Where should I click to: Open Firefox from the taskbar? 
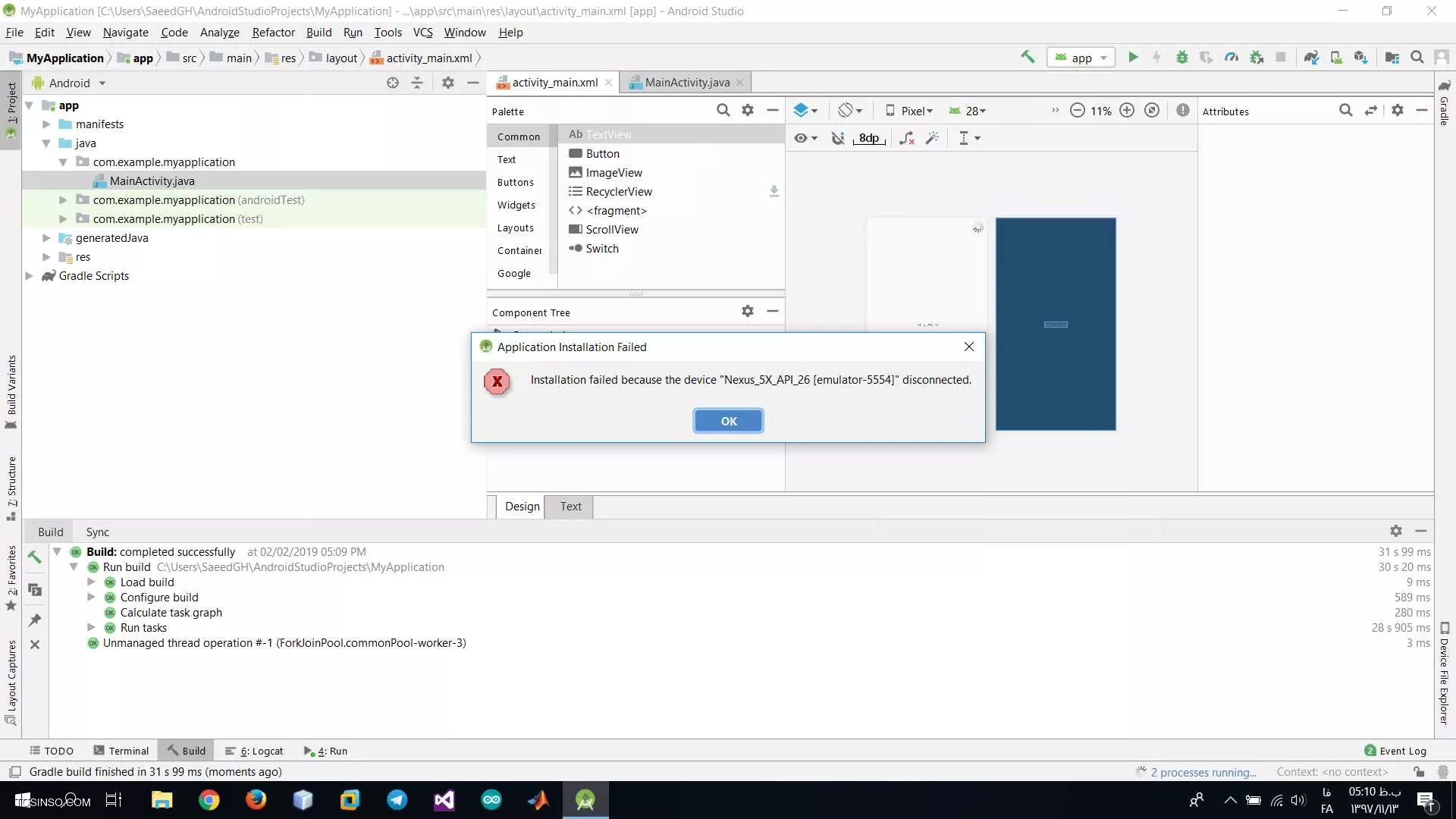(256, 800)
